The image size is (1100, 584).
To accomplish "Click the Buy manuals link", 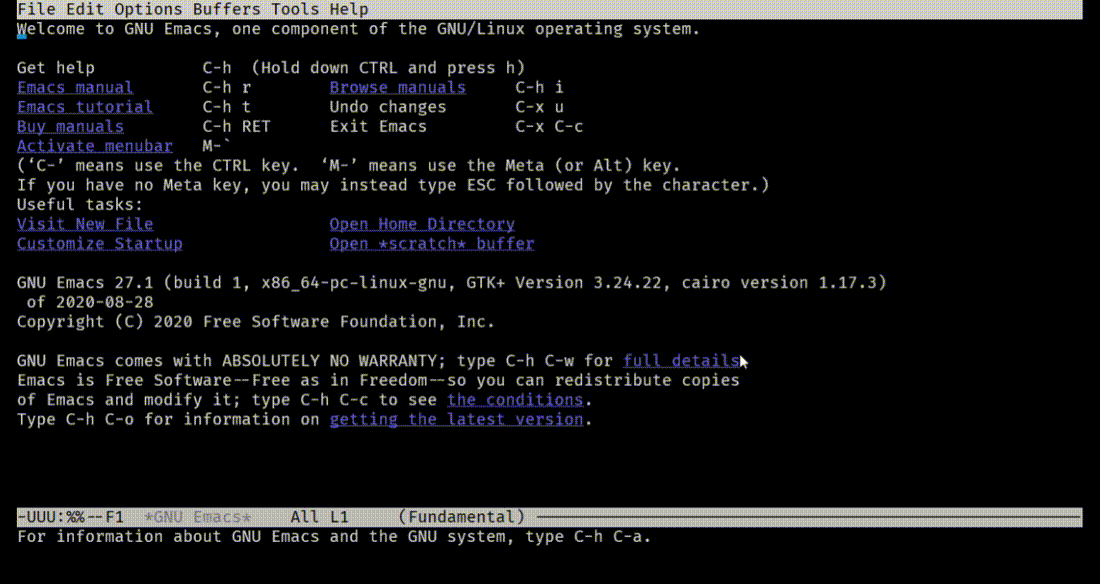I will 70,126.
